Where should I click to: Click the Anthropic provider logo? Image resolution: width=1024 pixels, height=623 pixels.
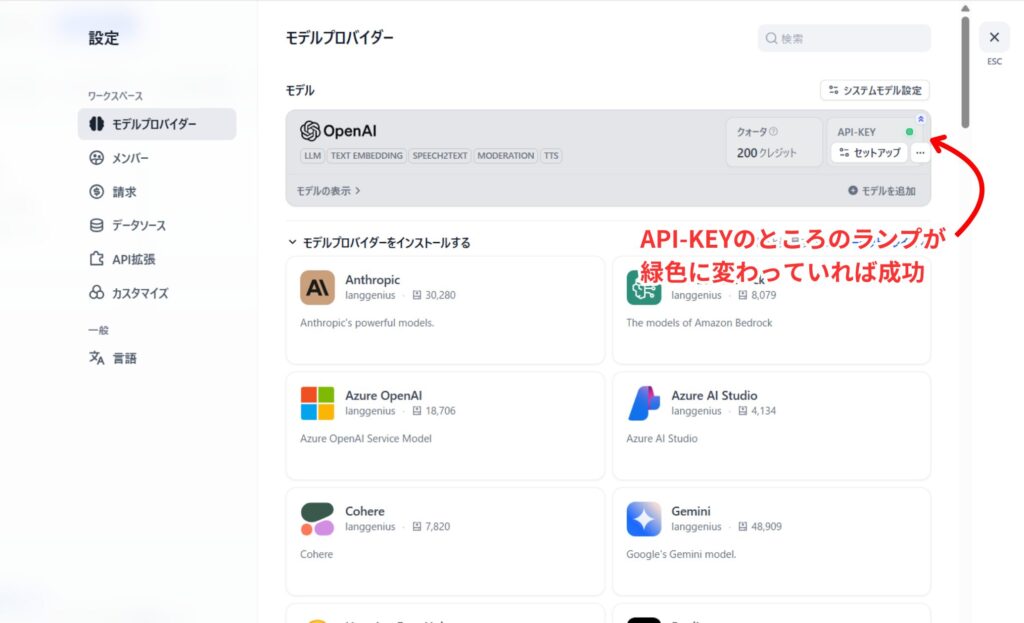coord(317,287)
